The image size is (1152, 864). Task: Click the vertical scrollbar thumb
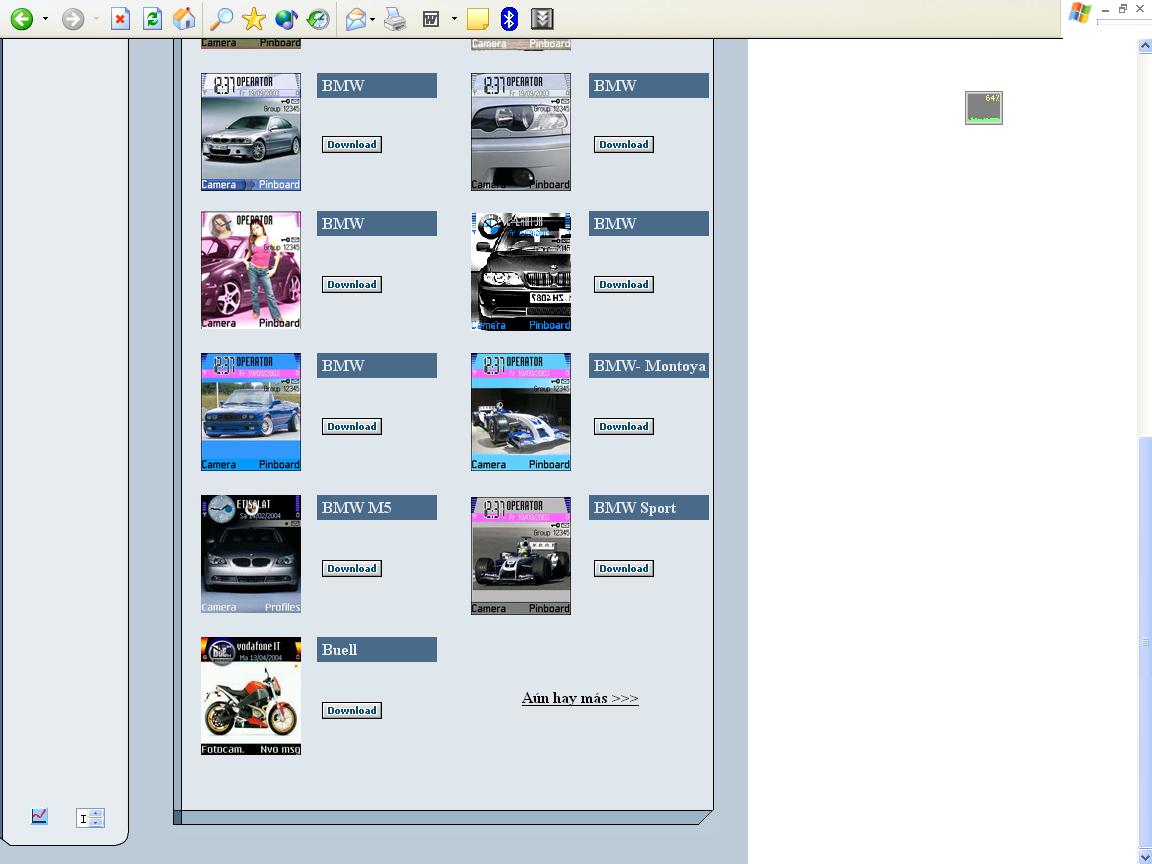[1145, 643]
